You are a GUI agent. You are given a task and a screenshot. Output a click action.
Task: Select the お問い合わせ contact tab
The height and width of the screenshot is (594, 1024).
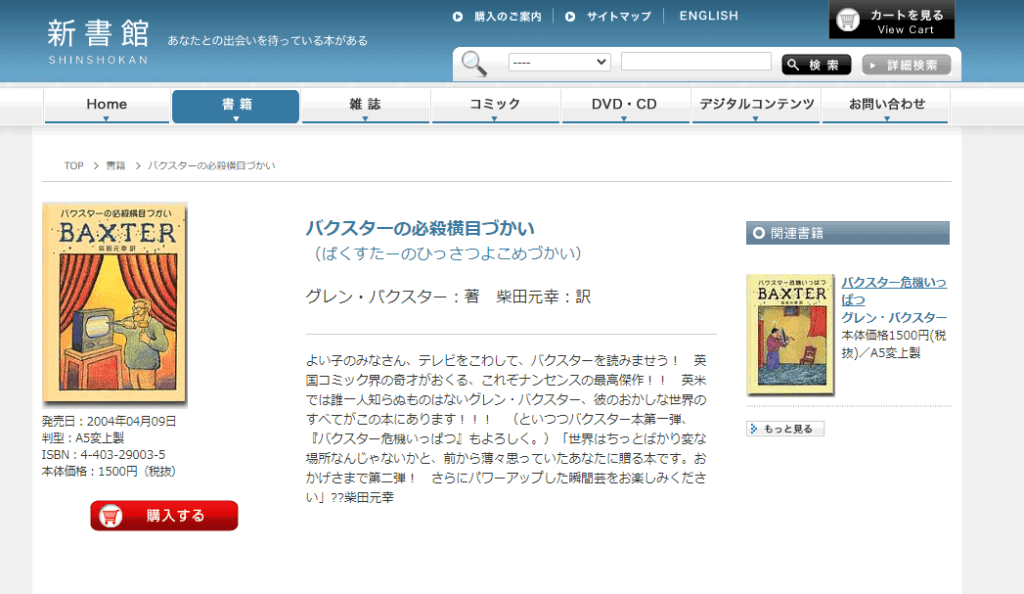click(x=886, y=106)
